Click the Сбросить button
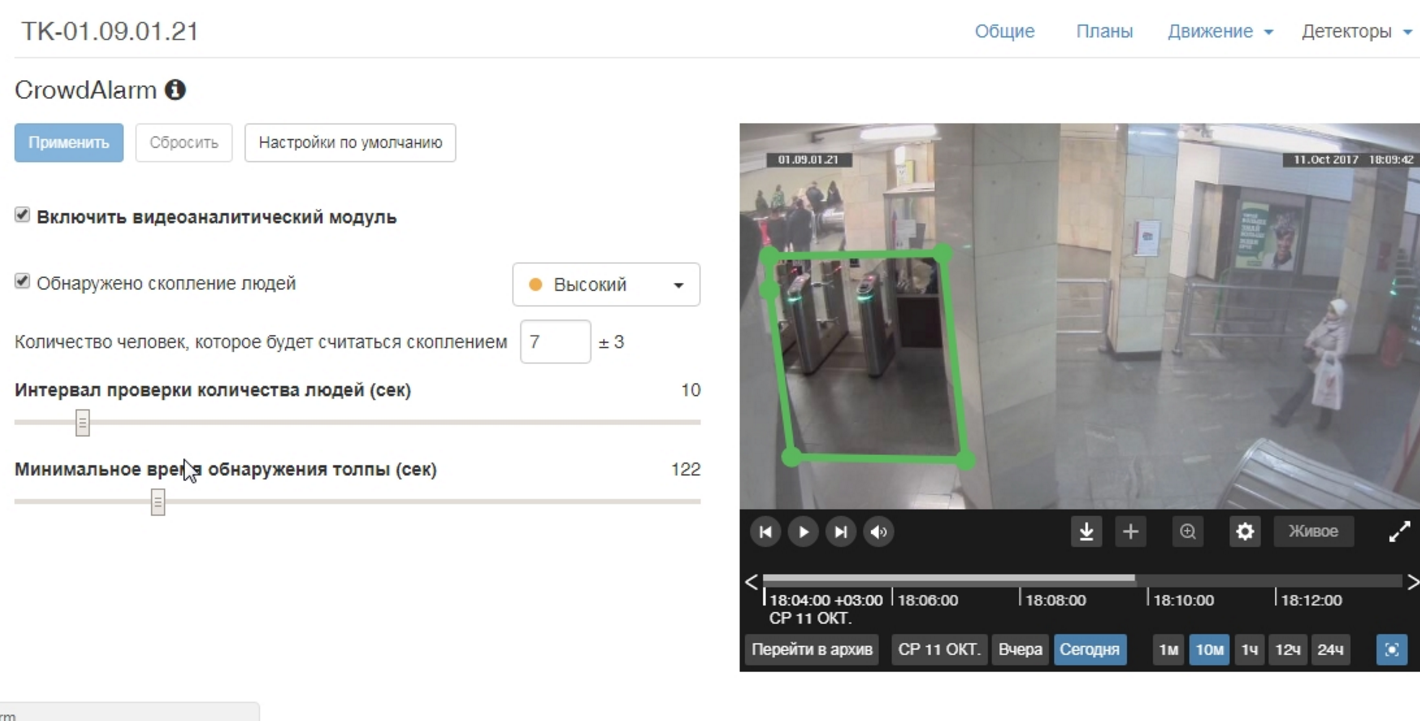This screenshot has height=721, width=1420. click(184, 143)
